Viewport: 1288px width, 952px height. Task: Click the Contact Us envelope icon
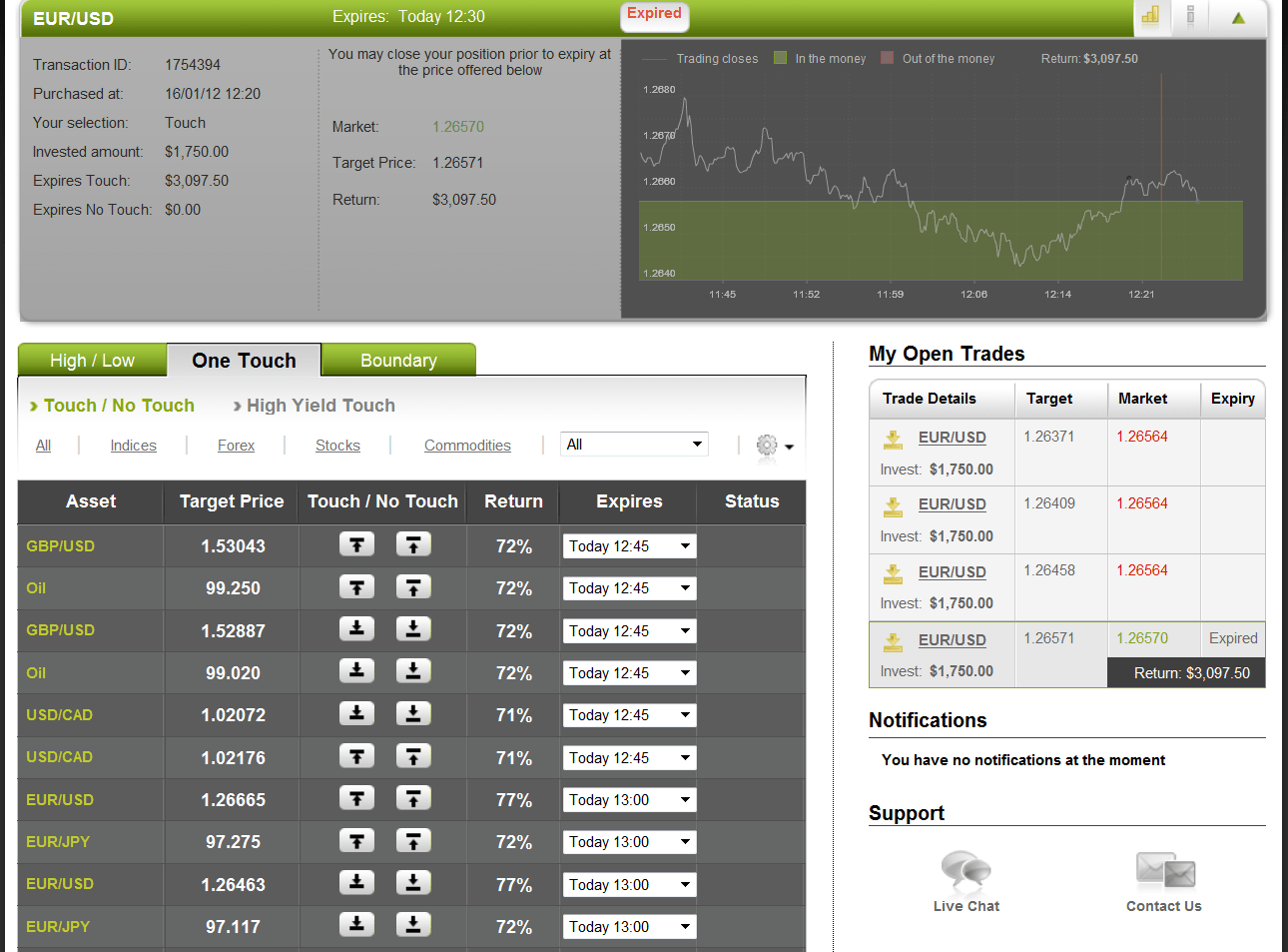pyautogui.click(x=1163, y=870)
